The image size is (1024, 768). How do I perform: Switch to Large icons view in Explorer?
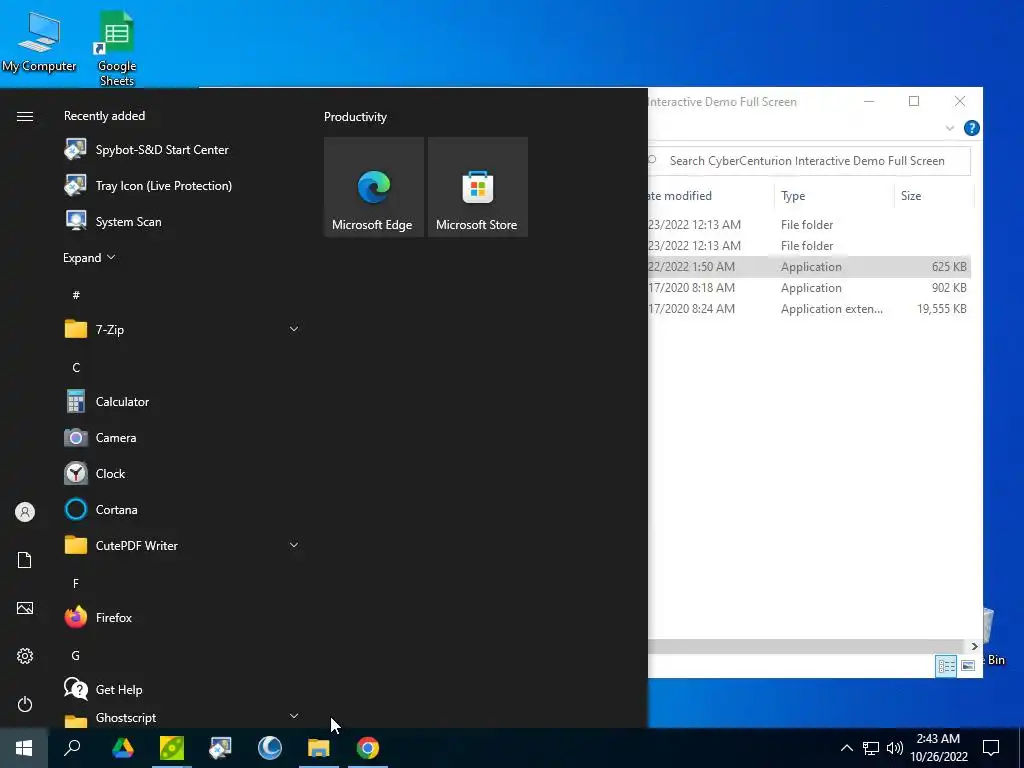pyautogui.click(x=968, y=665)
